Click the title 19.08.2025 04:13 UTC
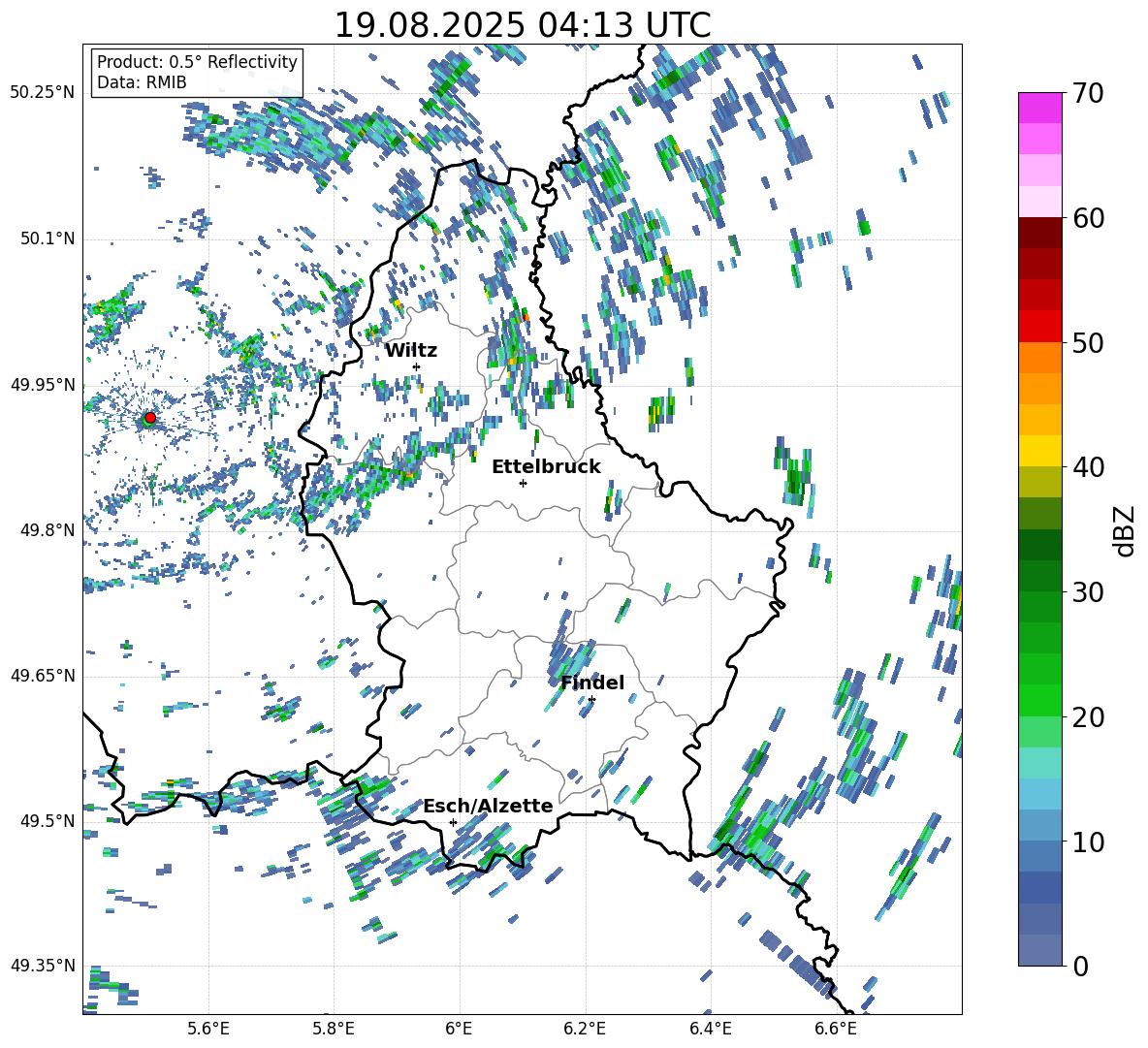This screenshot has height=1048, width=1148. 523,25
